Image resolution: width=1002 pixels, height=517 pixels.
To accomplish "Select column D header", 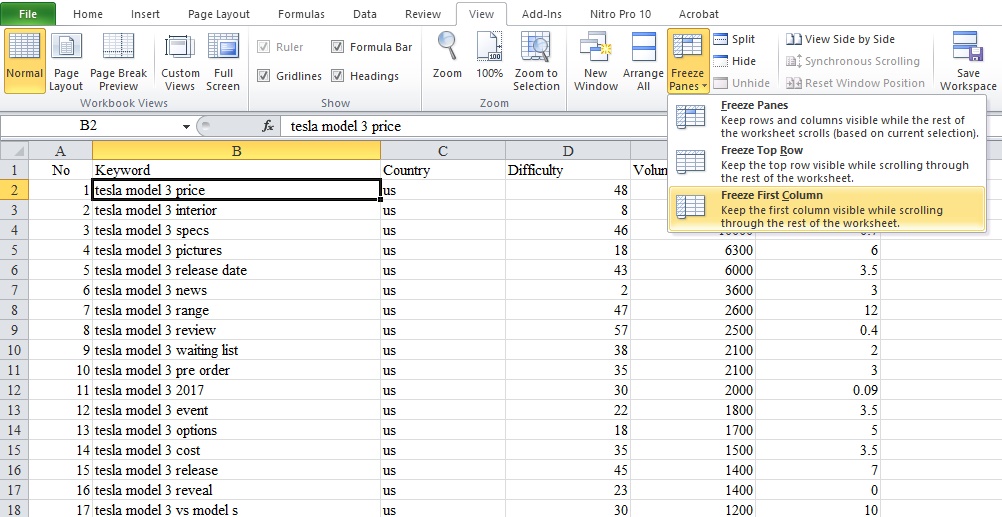I will point(567,151).
